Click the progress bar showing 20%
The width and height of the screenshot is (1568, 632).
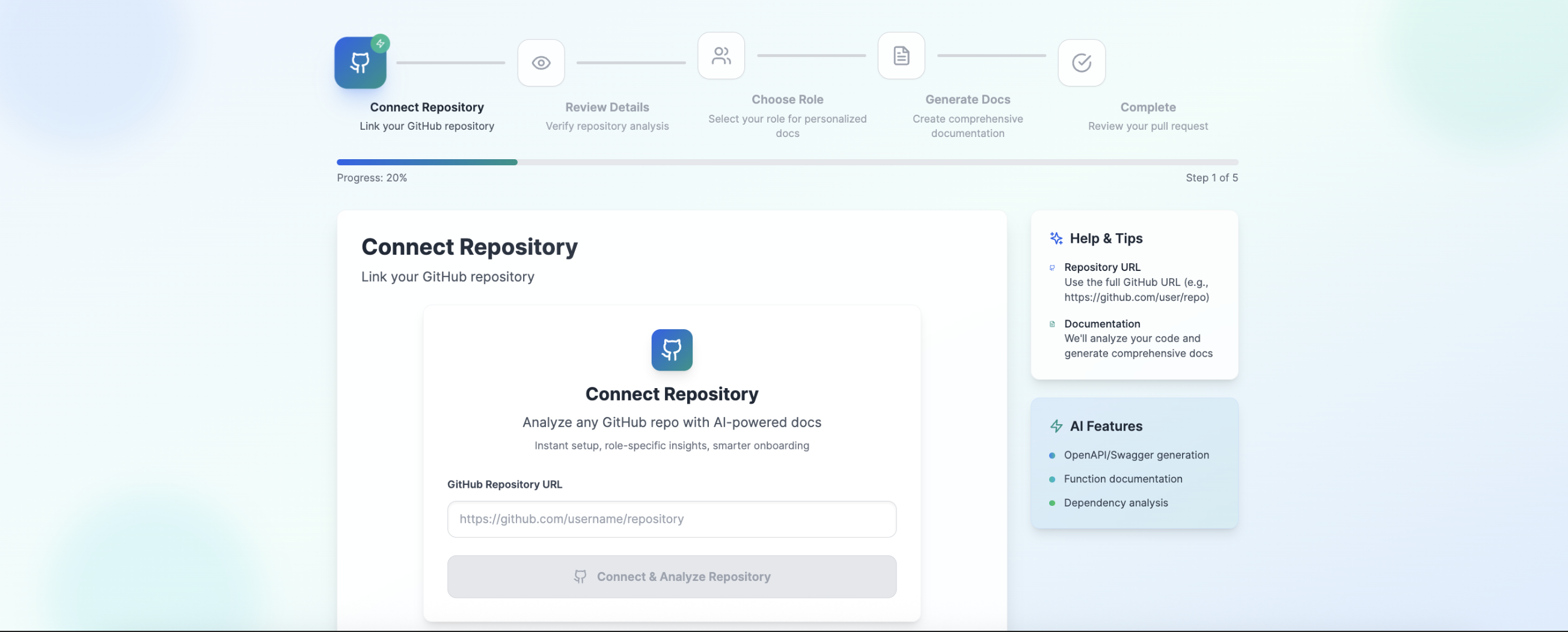tap(787, 162)
